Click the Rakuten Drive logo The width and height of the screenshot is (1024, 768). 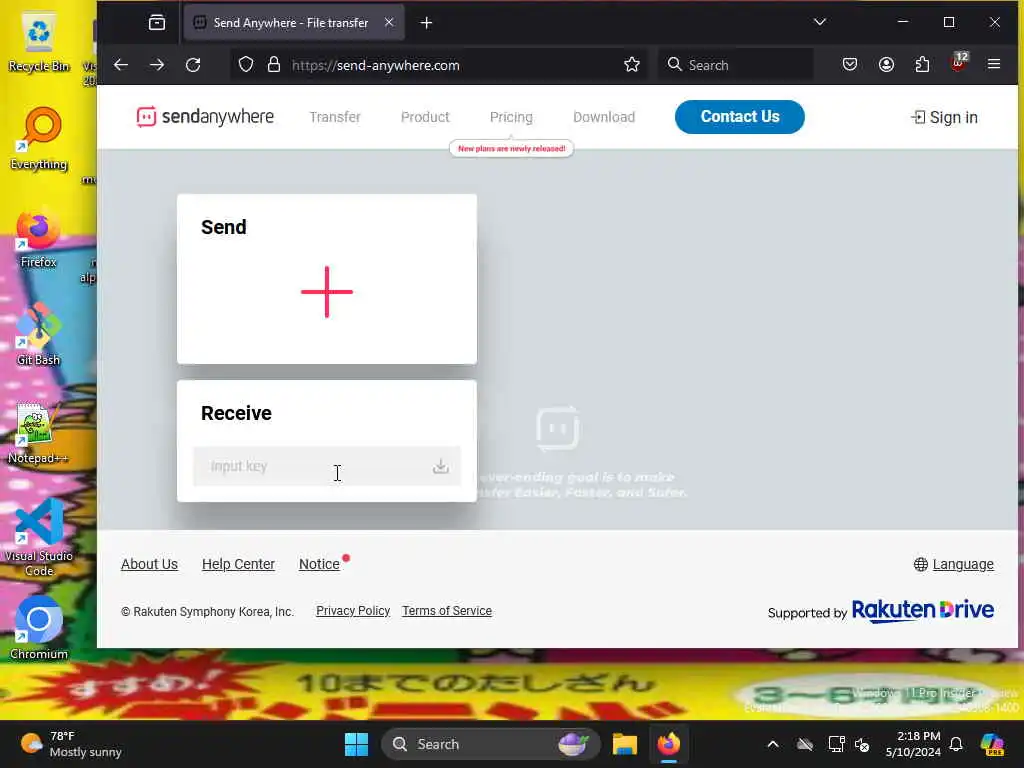pos(923,610)
